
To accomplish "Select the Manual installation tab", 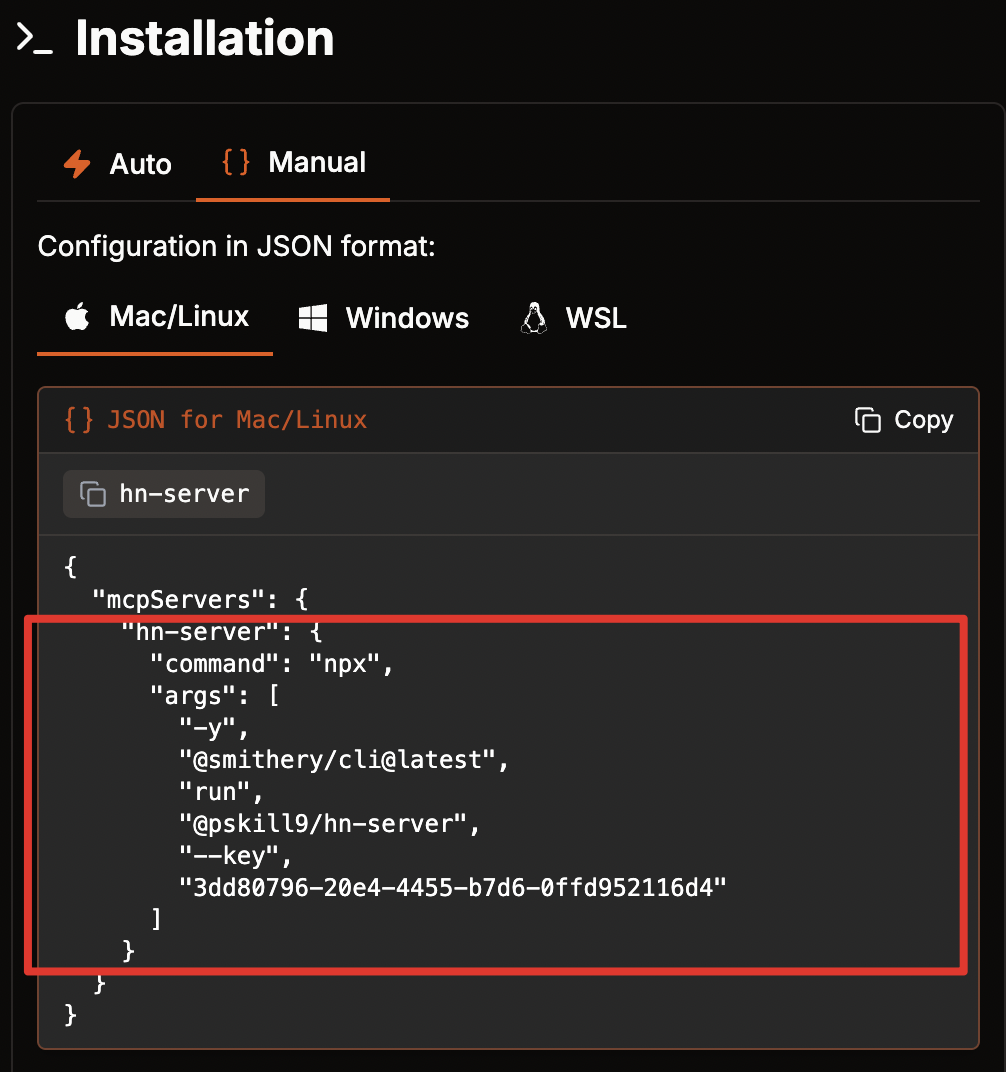I will [294, 162].
